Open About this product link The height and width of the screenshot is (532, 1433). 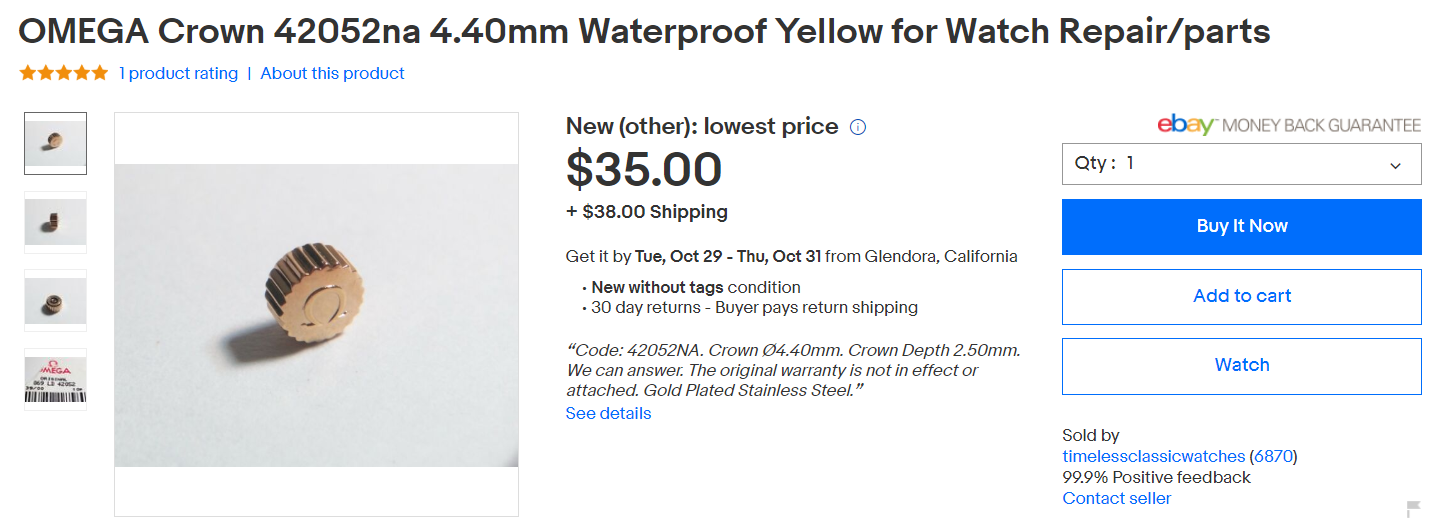[332, 73]
